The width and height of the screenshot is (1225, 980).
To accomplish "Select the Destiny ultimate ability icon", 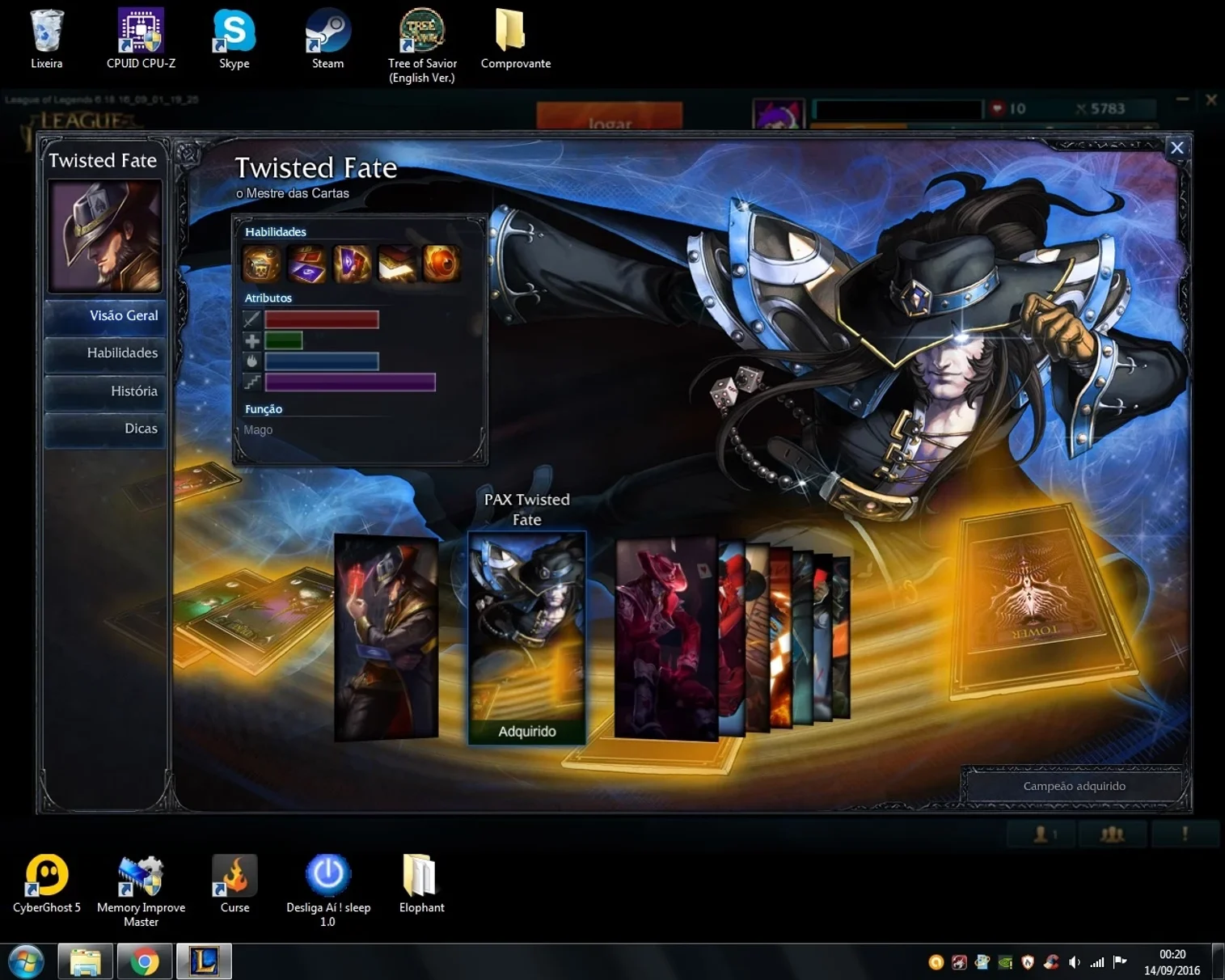I will 441,264.
